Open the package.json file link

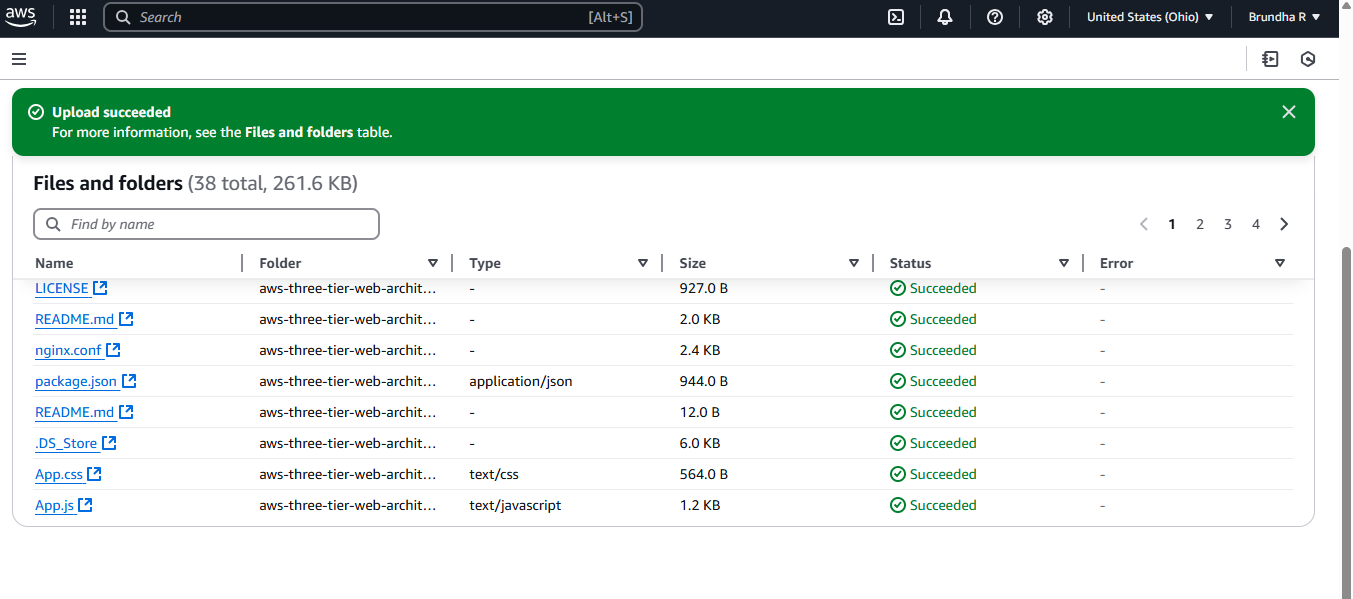click(x=76, y=381)
